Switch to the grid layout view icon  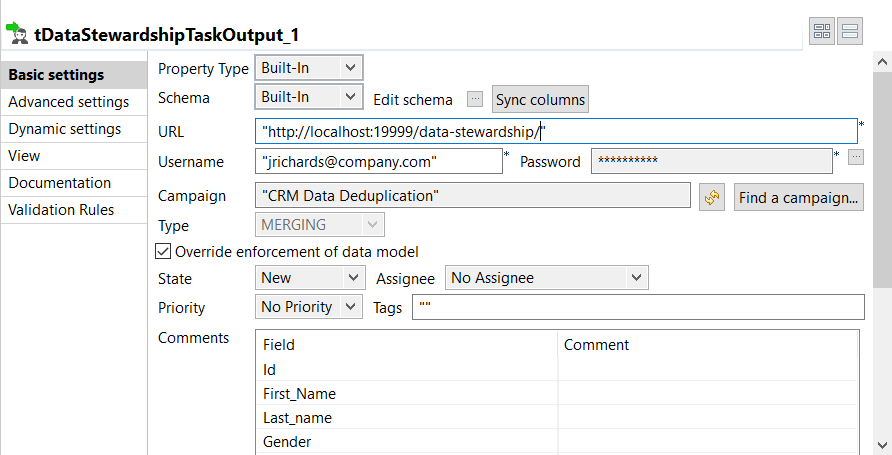(x=822, y=32)
